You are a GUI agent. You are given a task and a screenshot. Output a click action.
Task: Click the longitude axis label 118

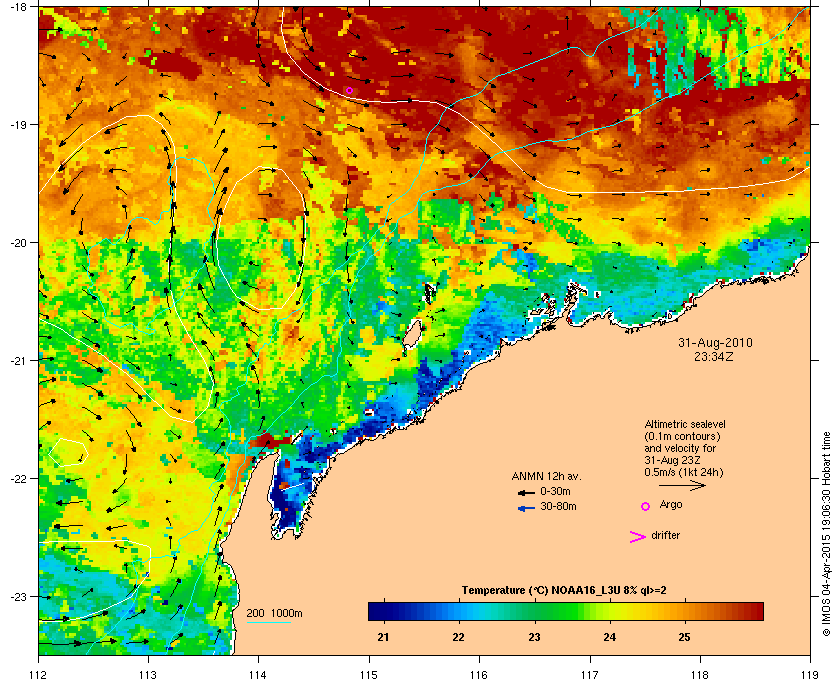coord(700,674)
